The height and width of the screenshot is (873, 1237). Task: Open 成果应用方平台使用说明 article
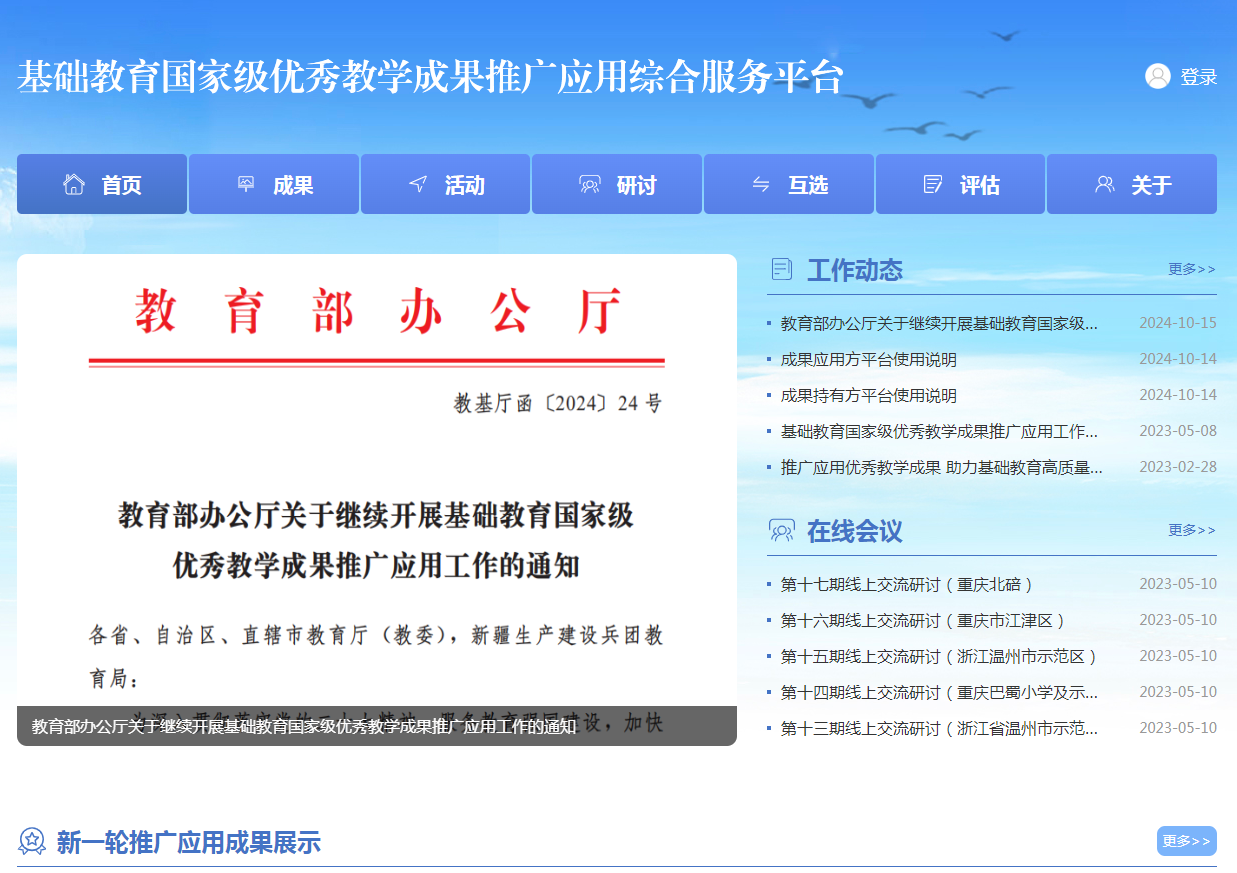point(868,359)
